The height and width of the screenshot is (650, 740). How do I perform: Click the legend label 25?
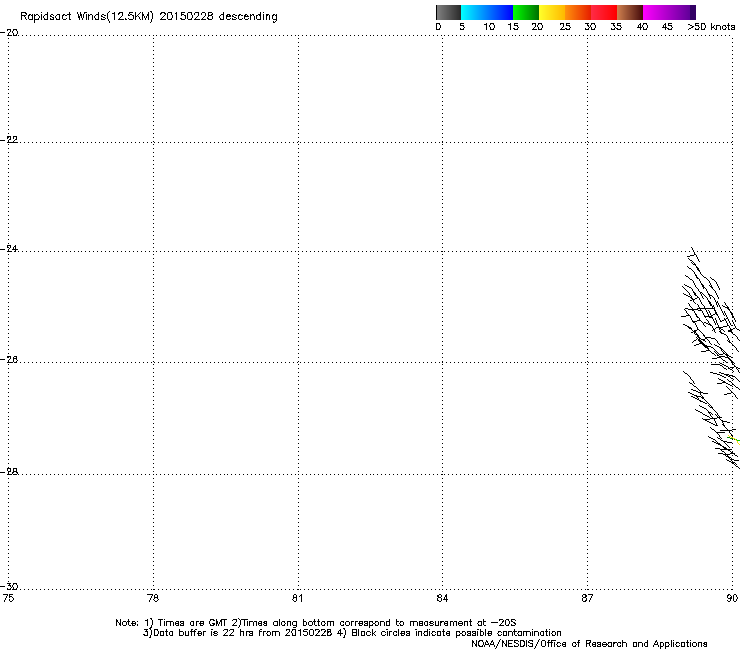(x=565, y=27)
